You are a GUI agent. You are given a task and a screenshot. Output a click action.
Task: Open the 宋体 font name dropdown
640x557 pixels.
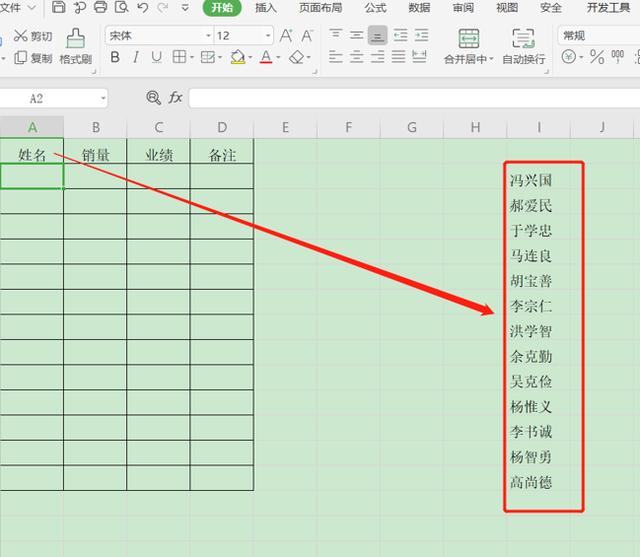coord(209,36)
